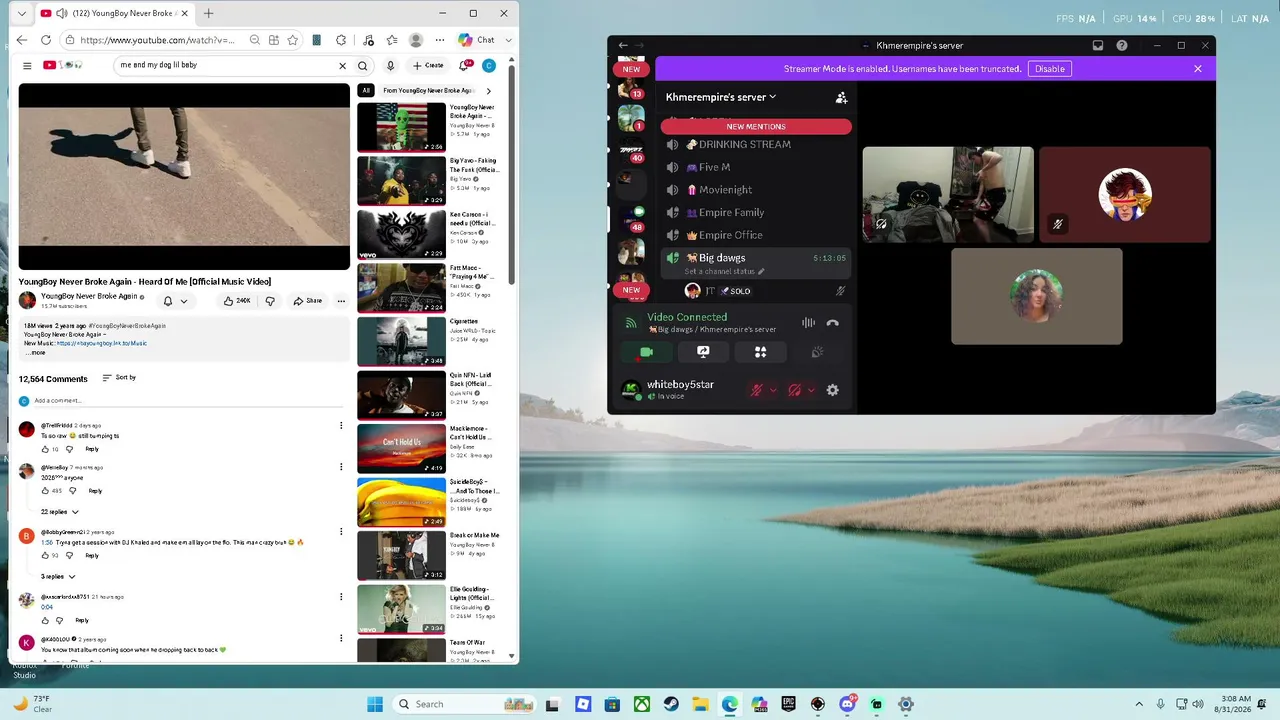Image resolution: width=1280 pixels, height=720 pixels.
Task: Reload the browser page
Action: (x=46, y=40)
